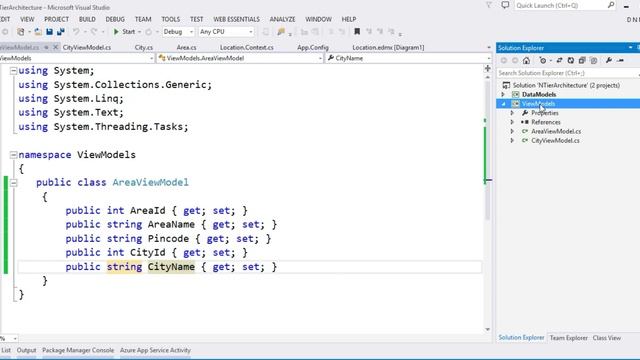Switch to City.cs tab
Image resolution: width=640 pixels, height=360 pixels.
pyautogui.click(x=144, y=47)
